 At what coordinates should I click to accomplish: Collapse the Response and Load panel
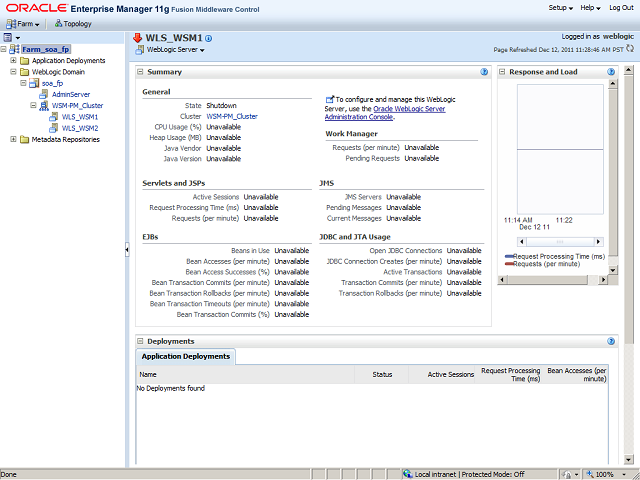(503, 72)
